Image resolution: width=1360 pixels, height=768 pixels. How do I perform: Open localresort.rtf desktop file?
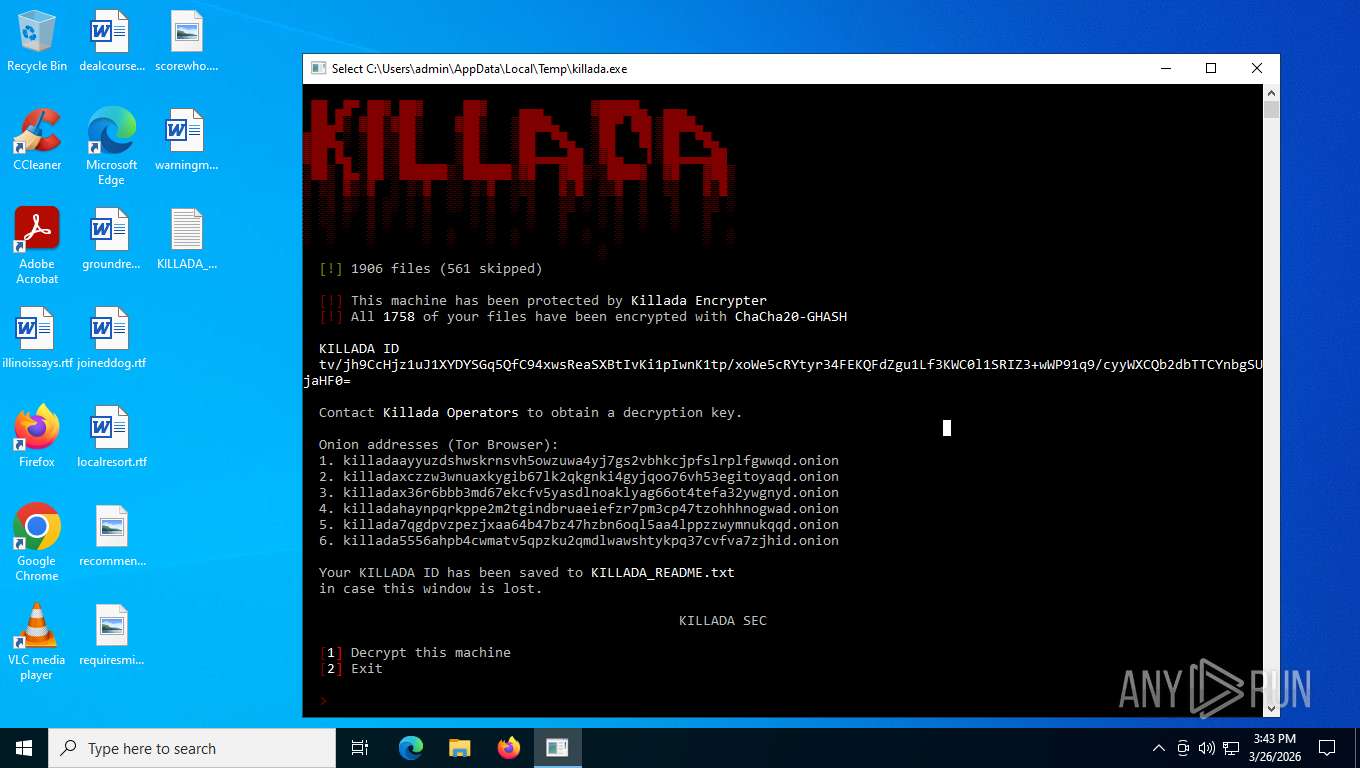tap(111, 437)
